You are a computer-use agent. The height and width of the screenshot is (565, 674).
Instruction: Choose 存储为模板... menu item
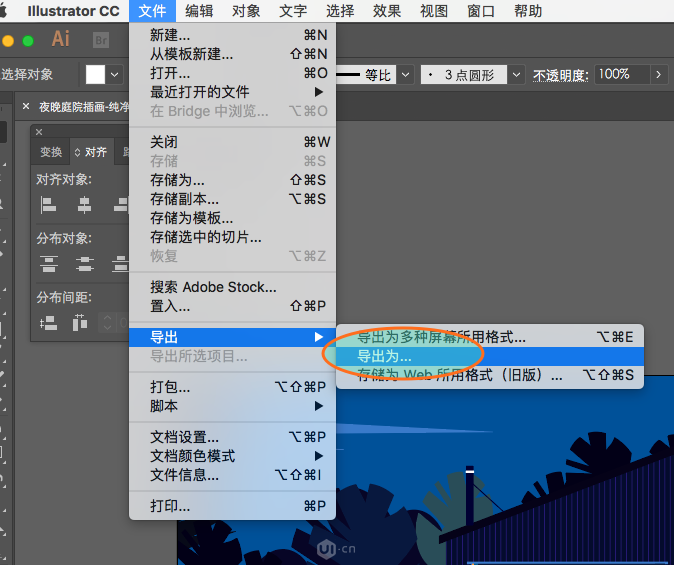pos(232,218)
